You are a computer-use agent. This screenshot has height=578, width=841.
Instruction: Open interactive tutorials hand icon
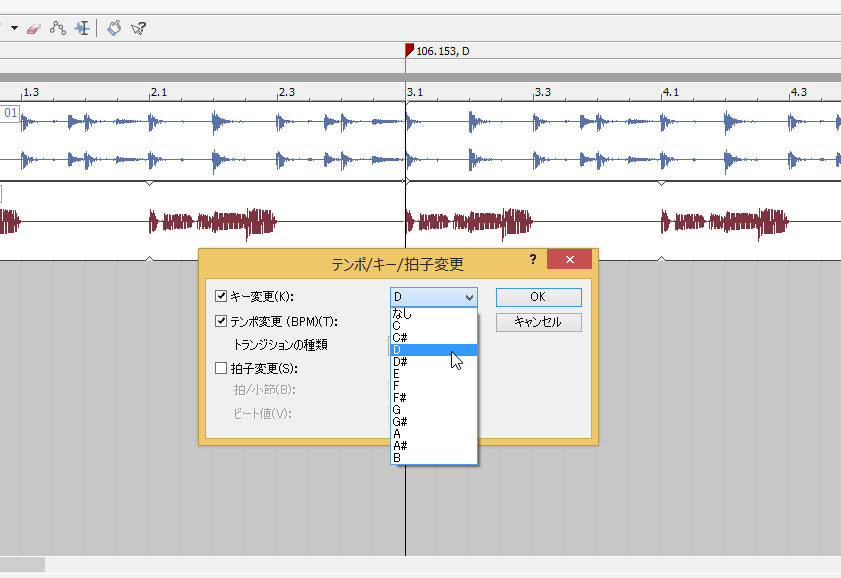[x=114, y=28]
